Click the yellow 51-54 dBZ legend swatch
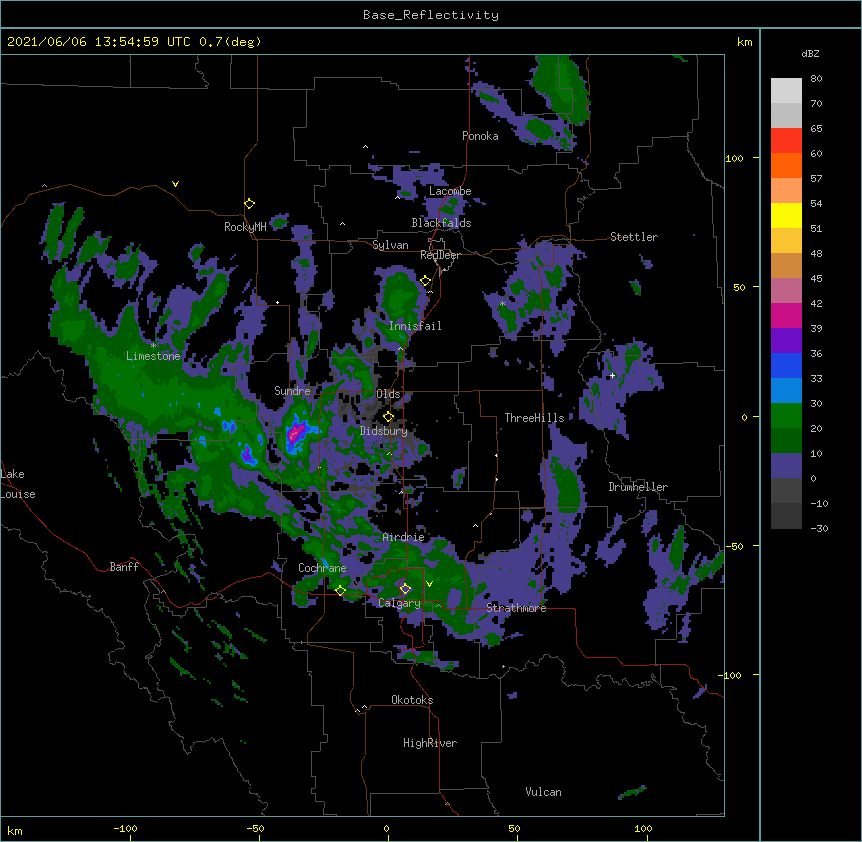The image size is (862, 842). point(786,216)
